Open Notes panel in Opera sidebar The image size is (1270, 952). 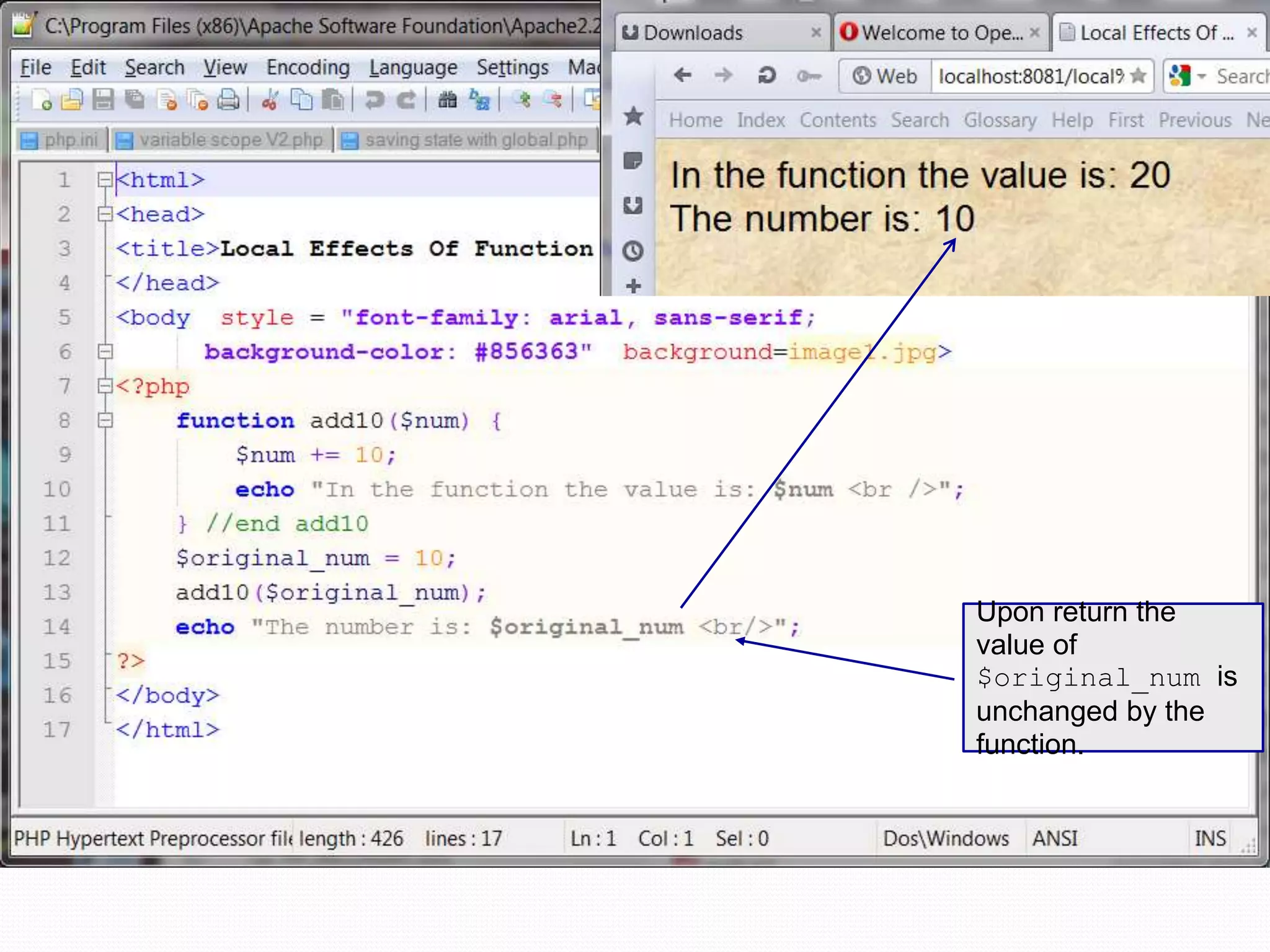point(633,161)
